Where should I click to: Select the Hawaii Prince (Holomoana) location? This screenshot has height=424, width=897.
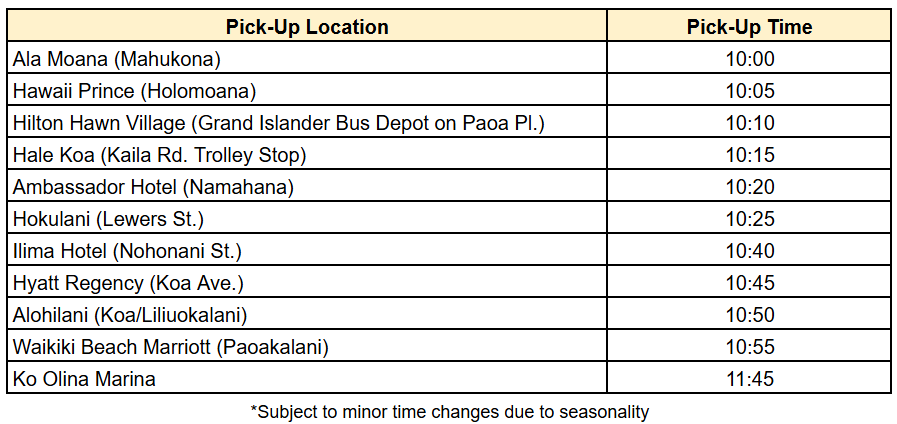point(135,91)
